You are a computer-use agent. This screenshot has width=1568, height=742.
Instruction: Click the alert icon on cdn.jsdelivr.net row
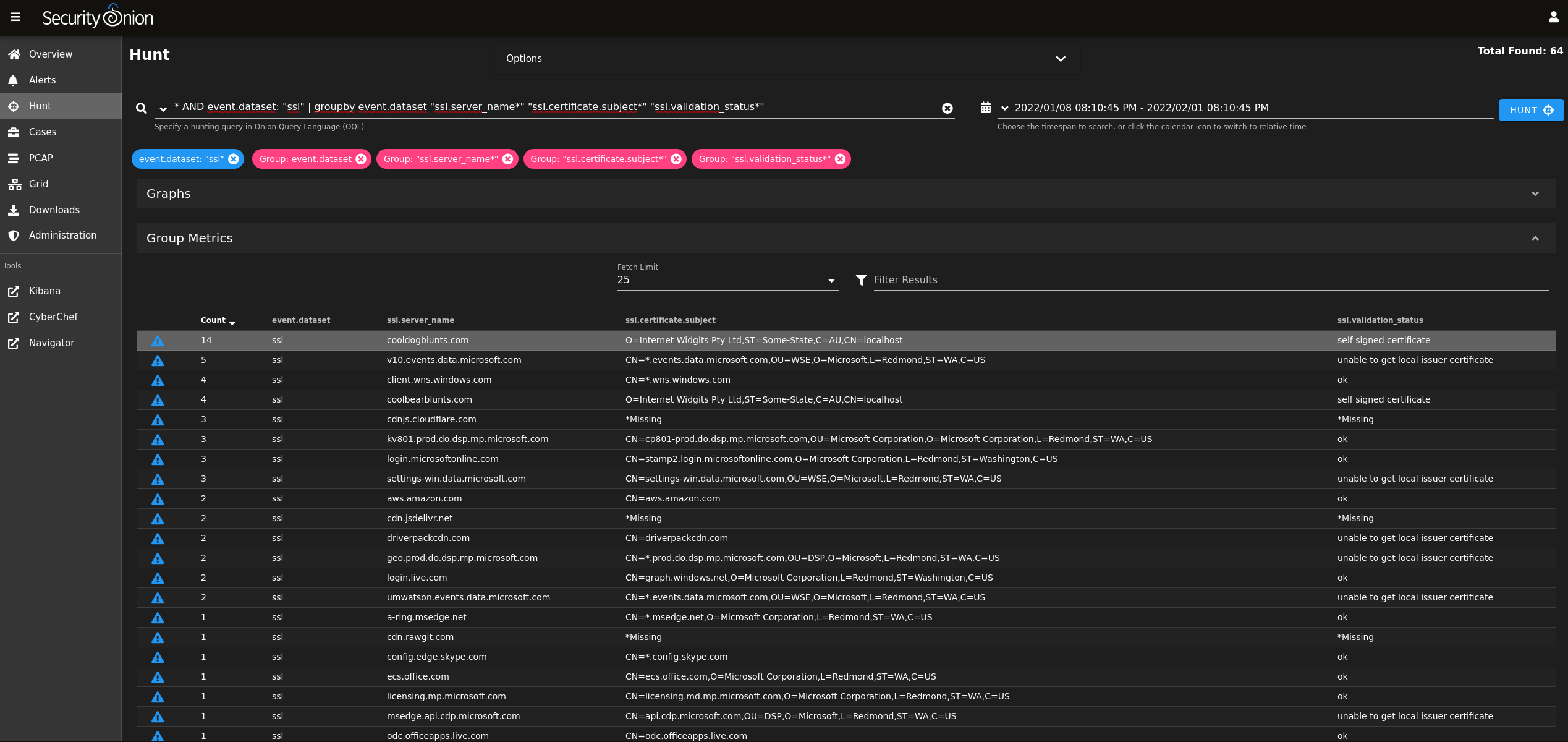158,519
